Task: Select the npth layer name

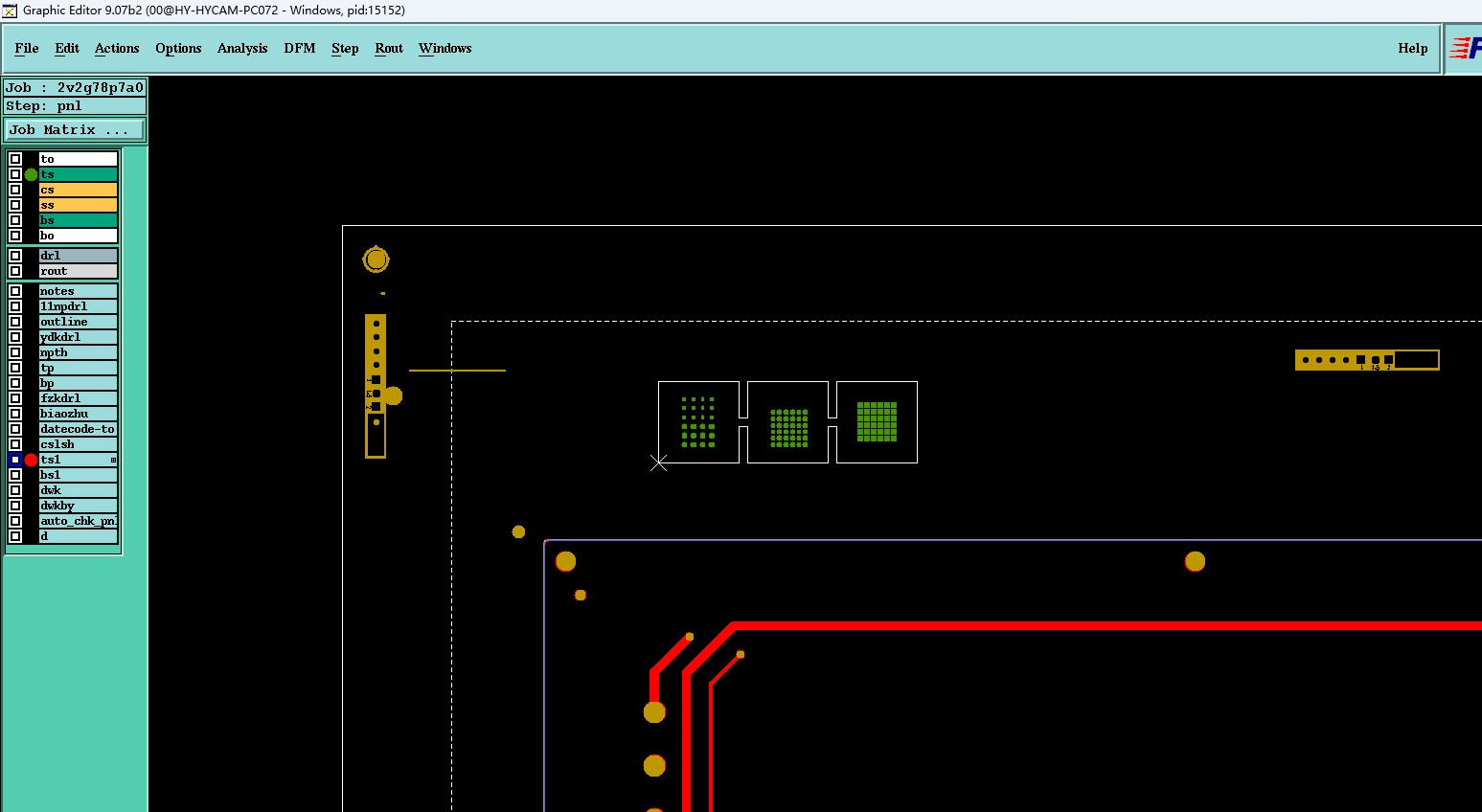Action: [x=78, y=352]
